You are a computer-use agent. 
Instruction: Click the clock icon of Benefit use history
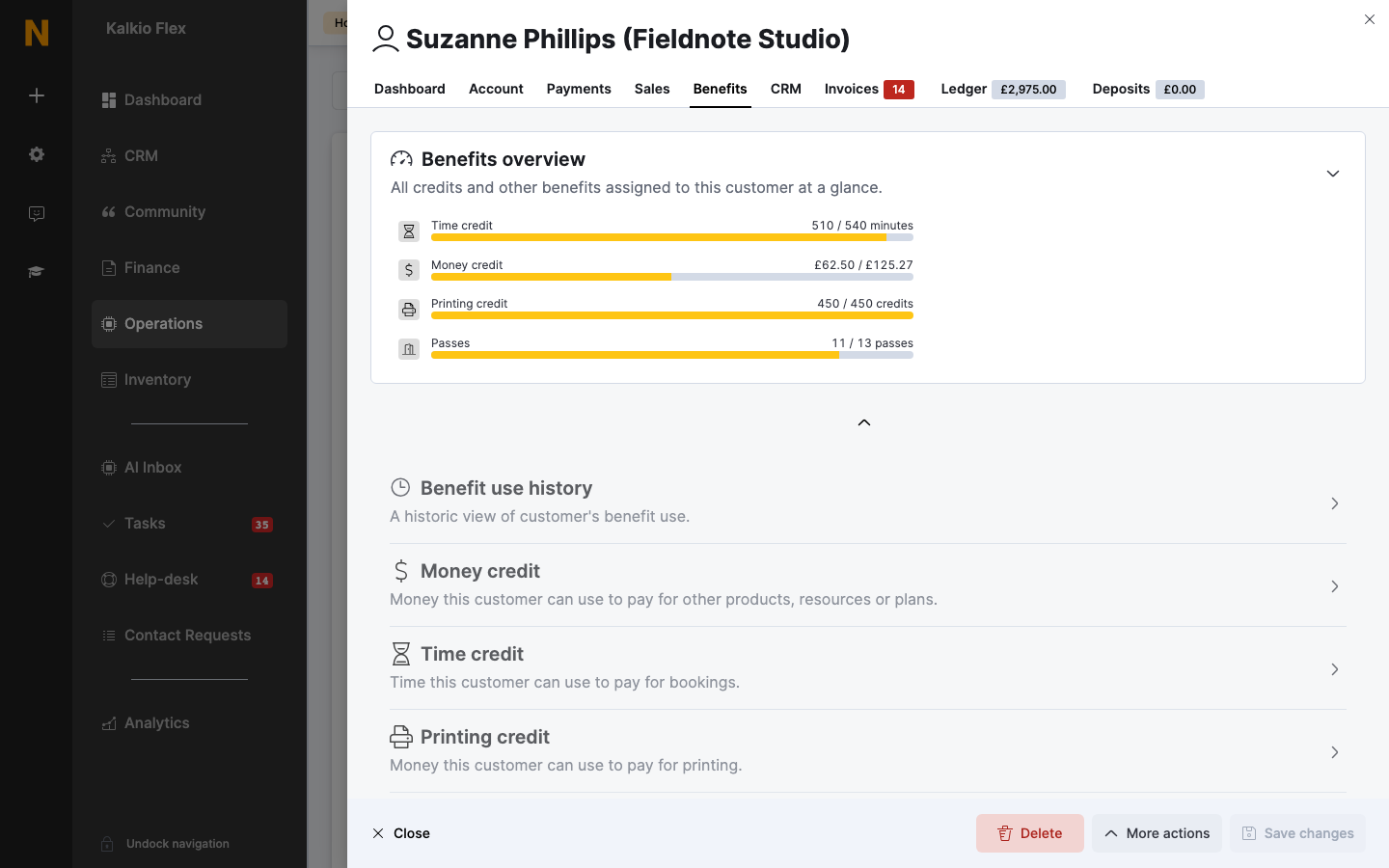[x=400, y=488]
